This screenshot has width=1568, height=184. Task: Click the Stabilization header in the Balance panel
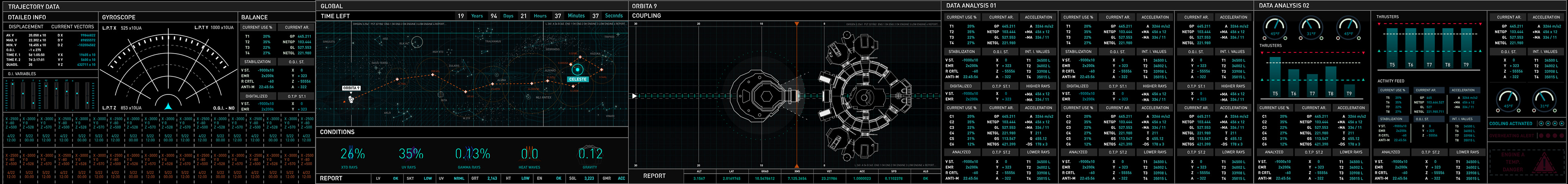pyautogui.click(x=258, y=61)
